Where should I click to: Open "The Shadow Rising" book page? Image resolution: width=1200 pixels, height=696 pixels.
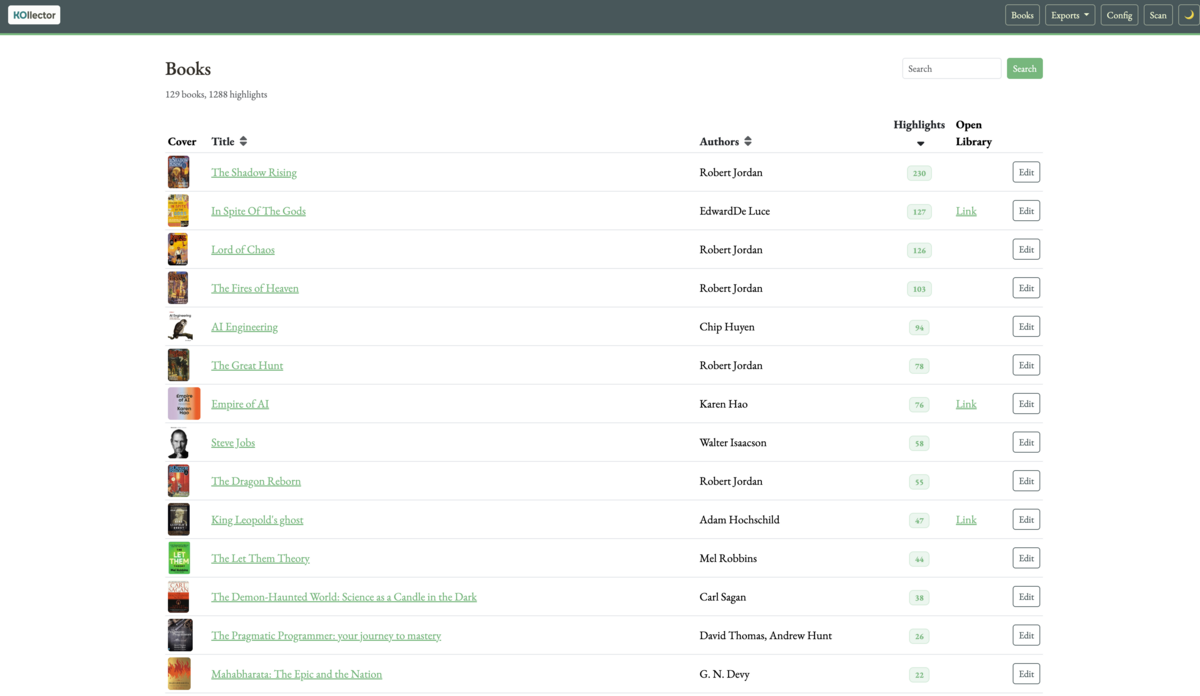253,172
